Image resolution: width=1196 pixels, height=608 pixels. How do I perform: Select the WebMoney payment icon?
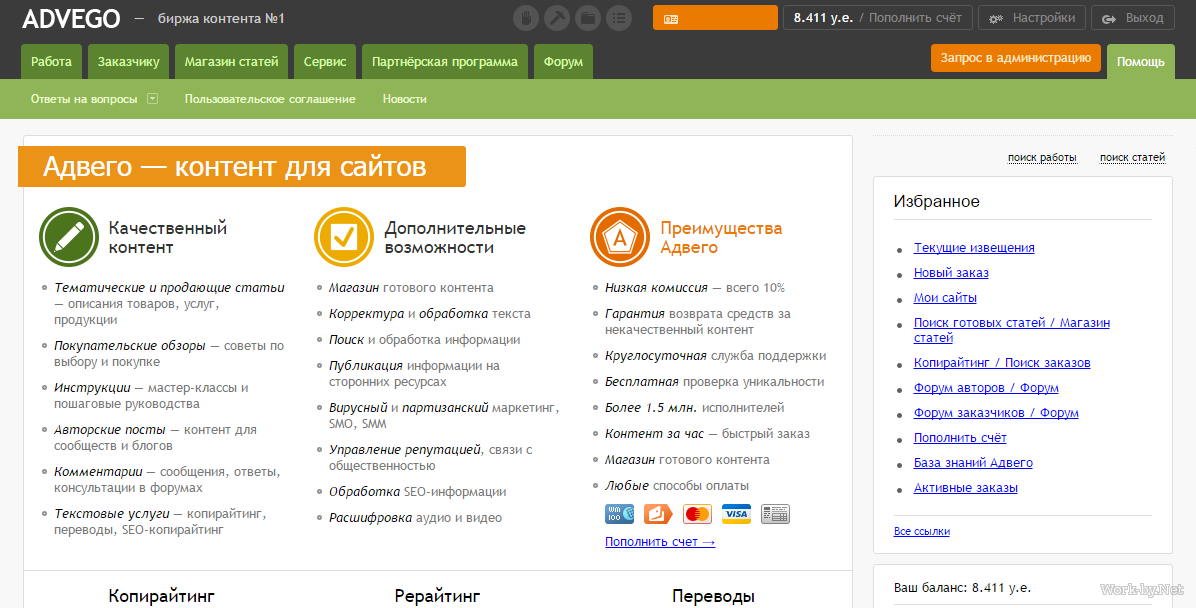pyautogui.click(x=619, y=513)
